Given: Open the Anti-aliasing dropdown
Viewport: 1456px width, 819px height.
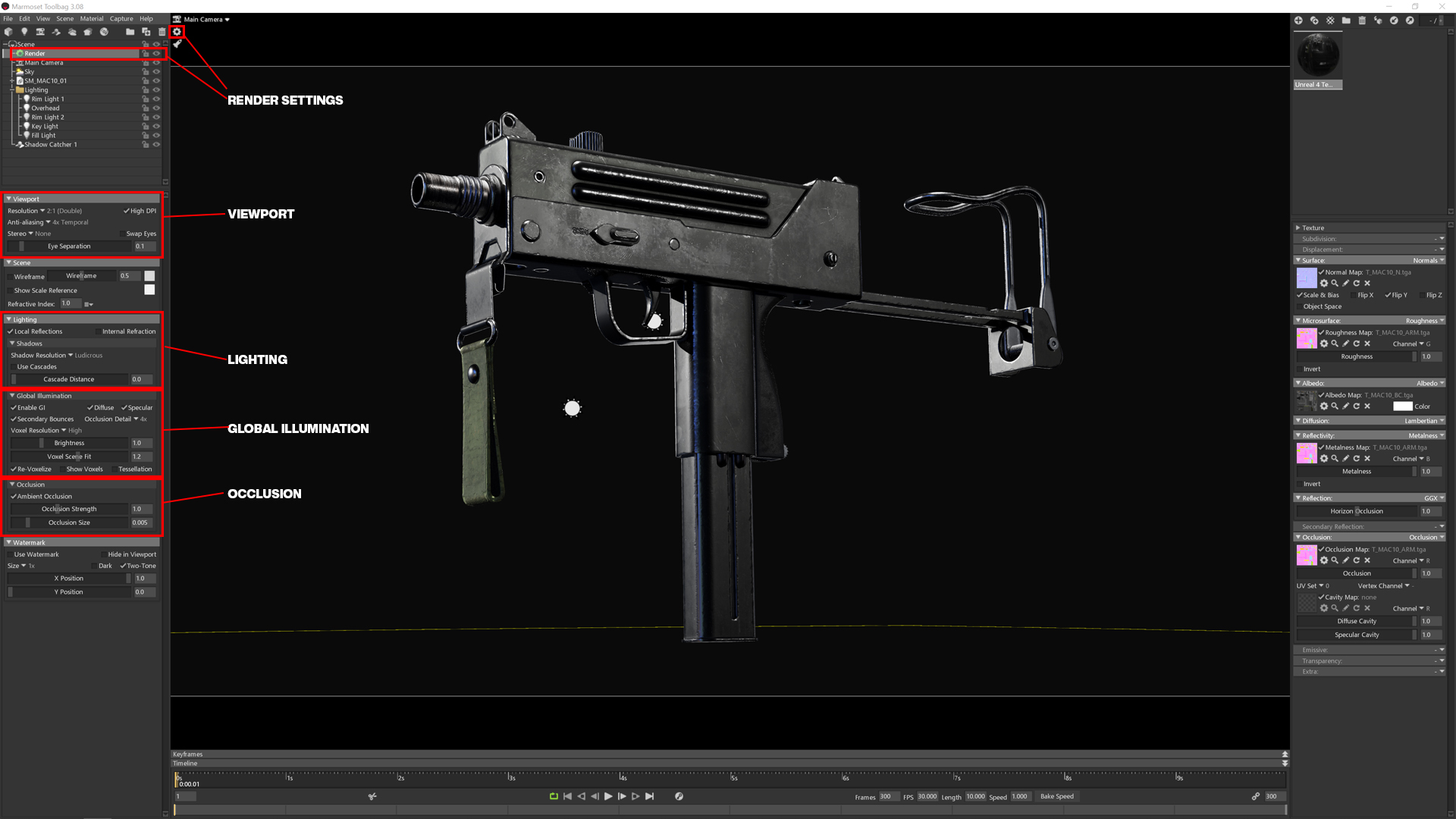Looking at the screenshot, I should click(x=29, y=222).
